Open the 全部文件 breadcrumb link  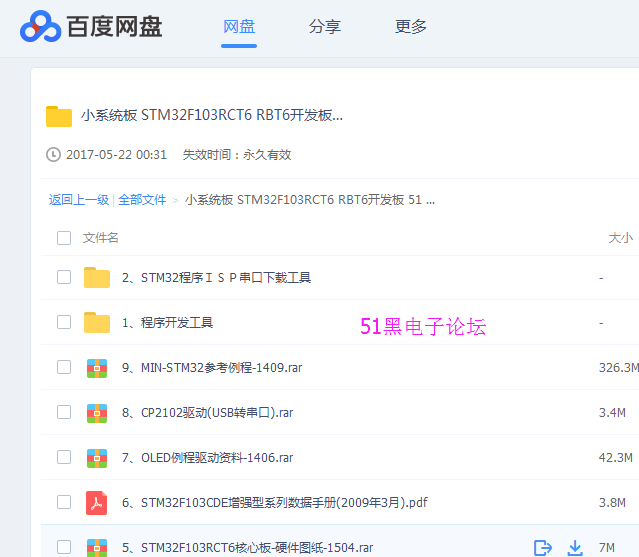142,200
